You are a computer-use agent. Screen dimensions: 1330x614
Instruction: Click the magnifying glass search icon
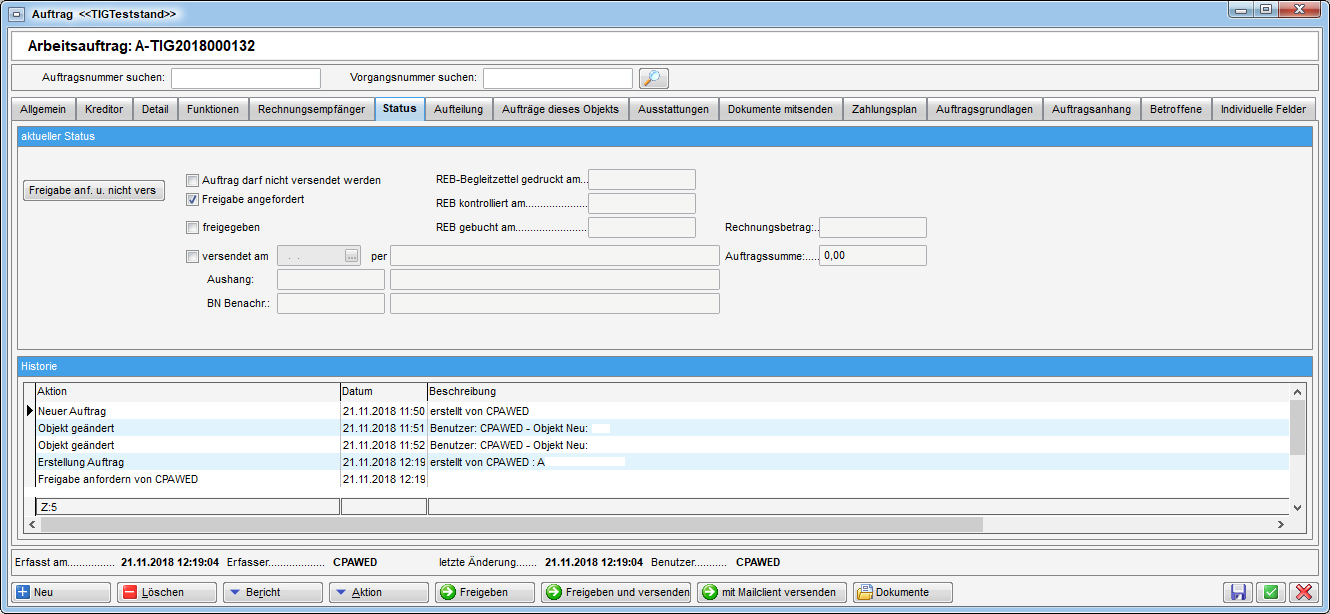[x=653, y=78]
